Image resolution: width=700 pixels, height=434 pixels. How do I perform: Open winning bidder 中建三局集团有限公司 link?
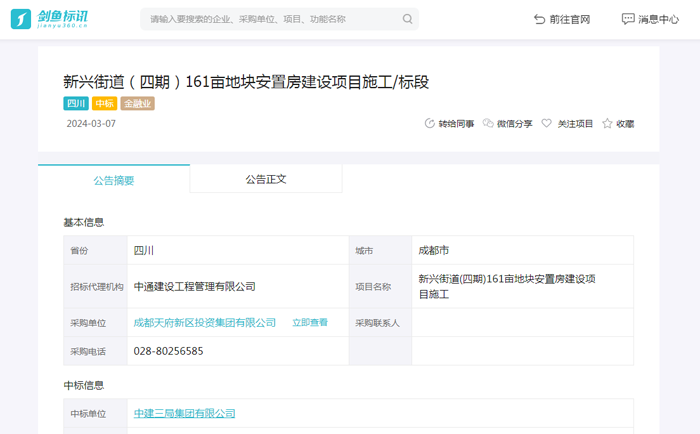point(185,413)
